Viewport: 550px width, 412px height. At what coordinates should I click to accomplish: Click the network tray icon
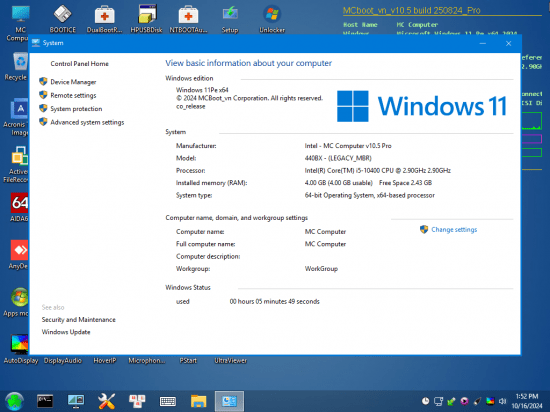tap(438, 401)
